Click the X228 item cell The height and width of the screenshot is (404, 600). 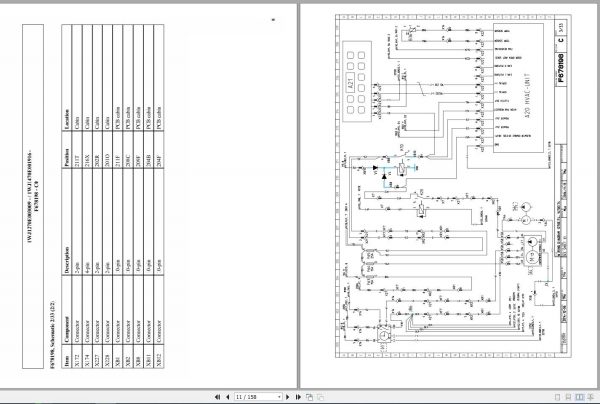point(108,357)
